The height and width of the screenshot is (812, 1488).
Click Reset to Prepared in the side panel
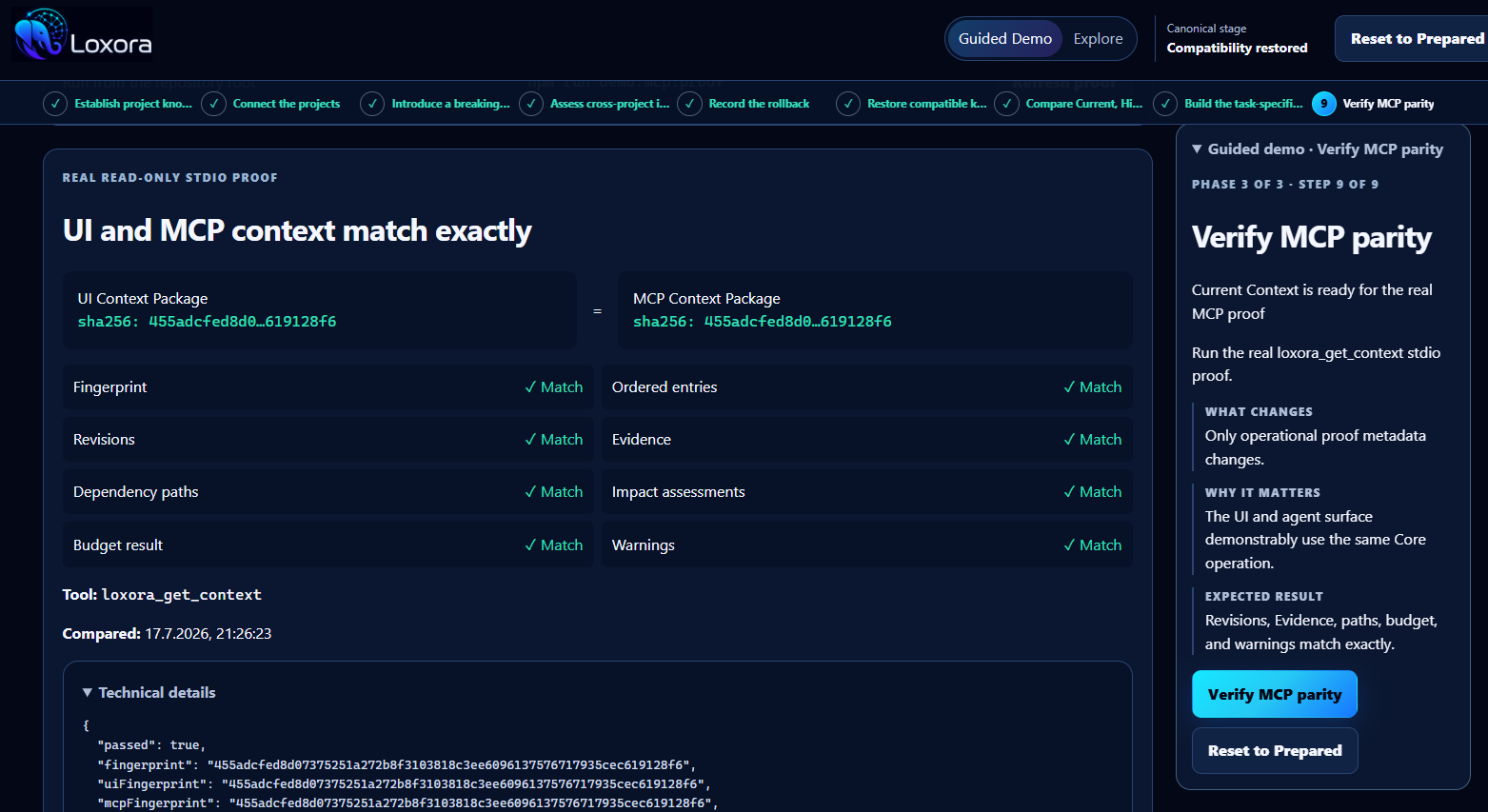pyautogui.click(x=1275, y=750)
